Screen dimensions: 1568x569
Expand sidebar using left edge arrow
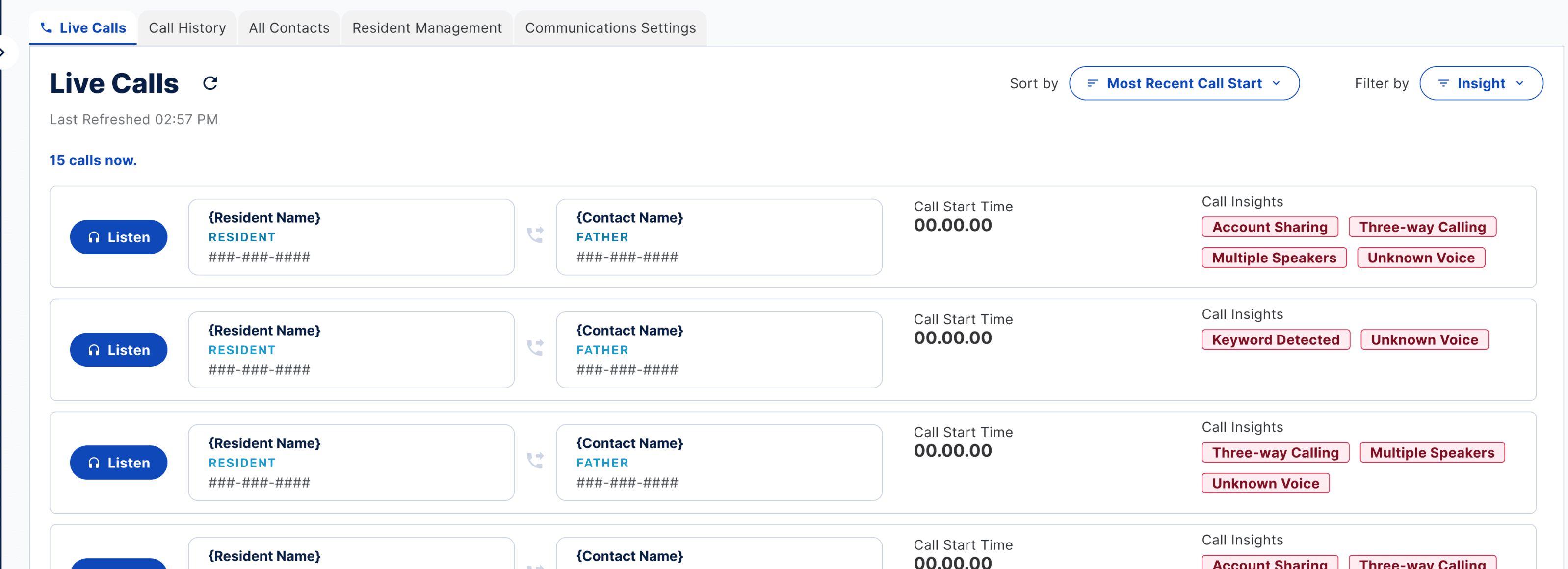(x=3, y=53)
